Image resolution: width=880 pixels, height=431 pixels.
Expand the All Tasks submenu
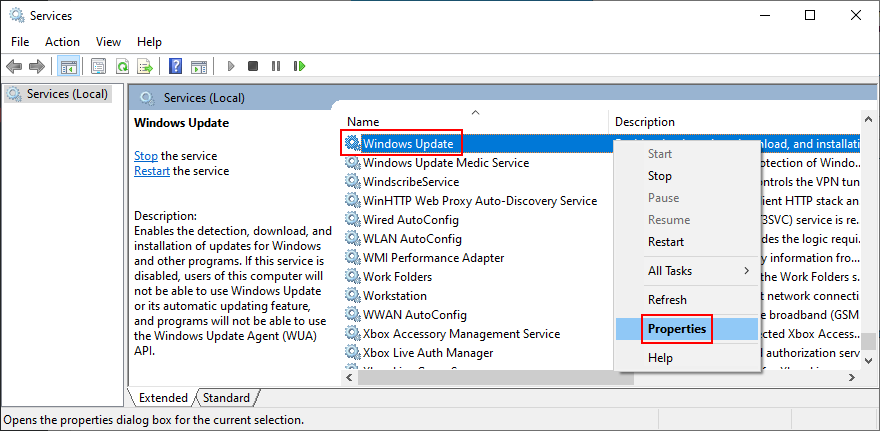(697, 271)
